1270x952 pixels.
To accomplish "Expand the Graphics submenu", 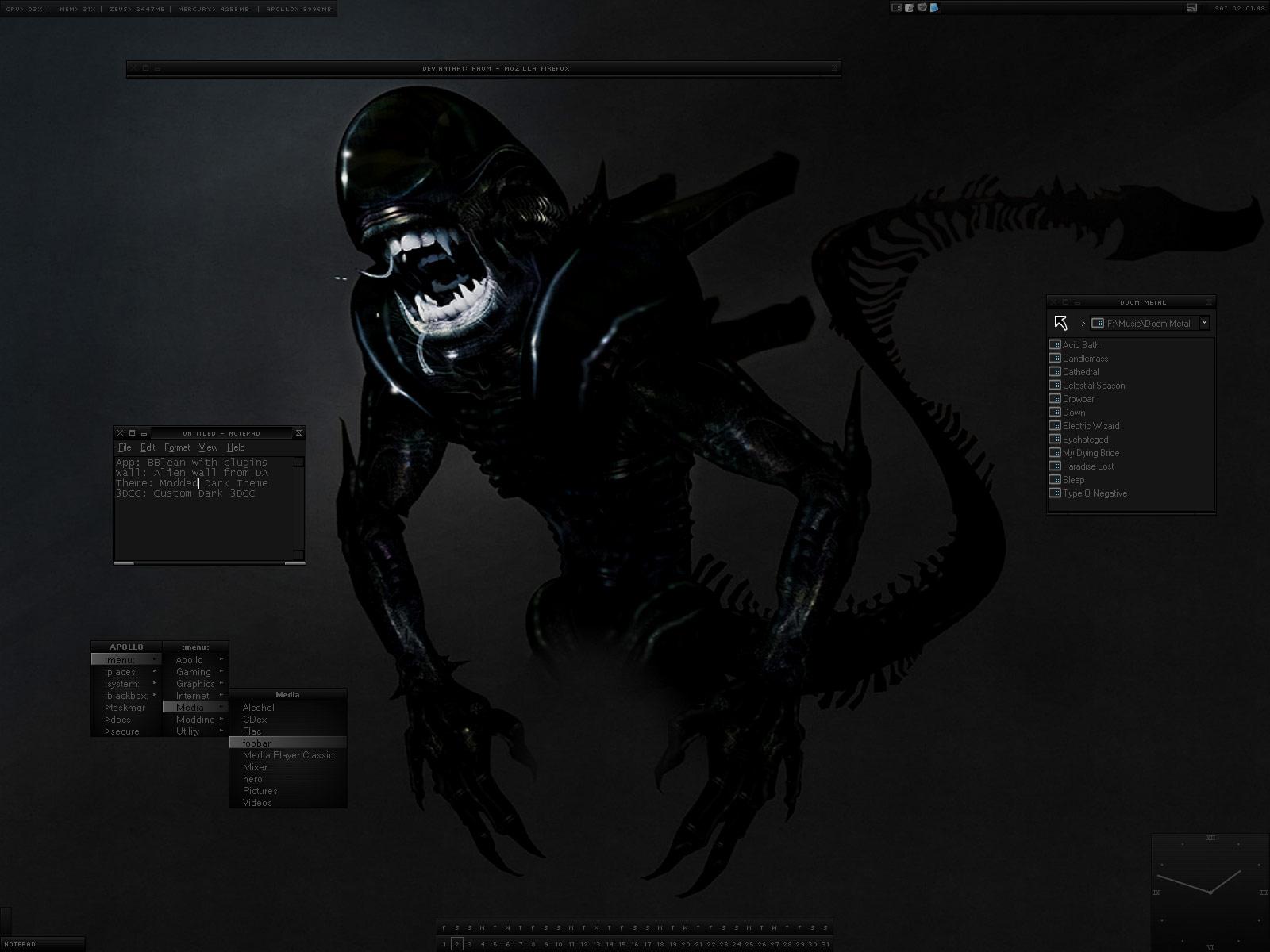I will (x=195, y=683).
